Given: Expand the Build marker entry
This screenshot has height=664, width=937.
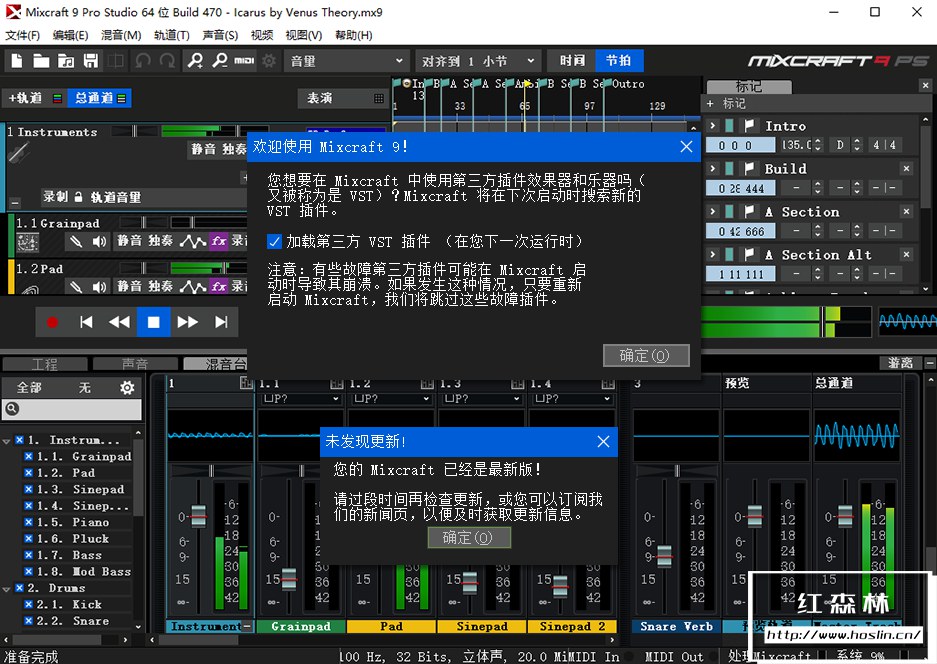Looking at the screenshot, I should click(712, 169).
